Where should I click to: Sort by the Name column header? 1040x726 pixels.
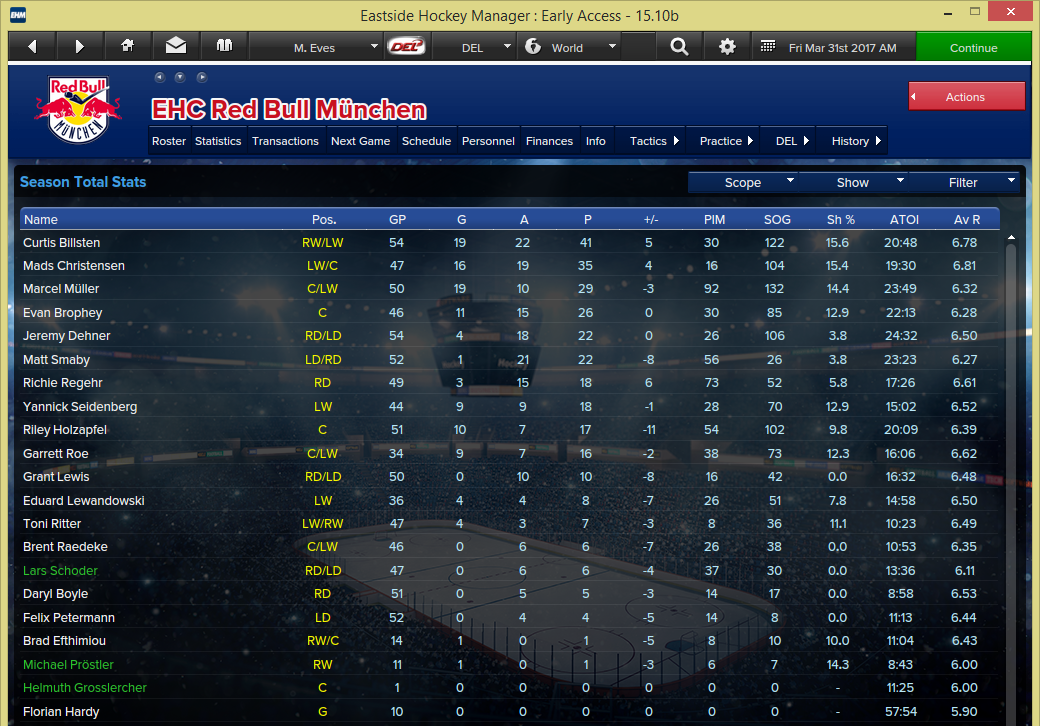tap(40, 219)
